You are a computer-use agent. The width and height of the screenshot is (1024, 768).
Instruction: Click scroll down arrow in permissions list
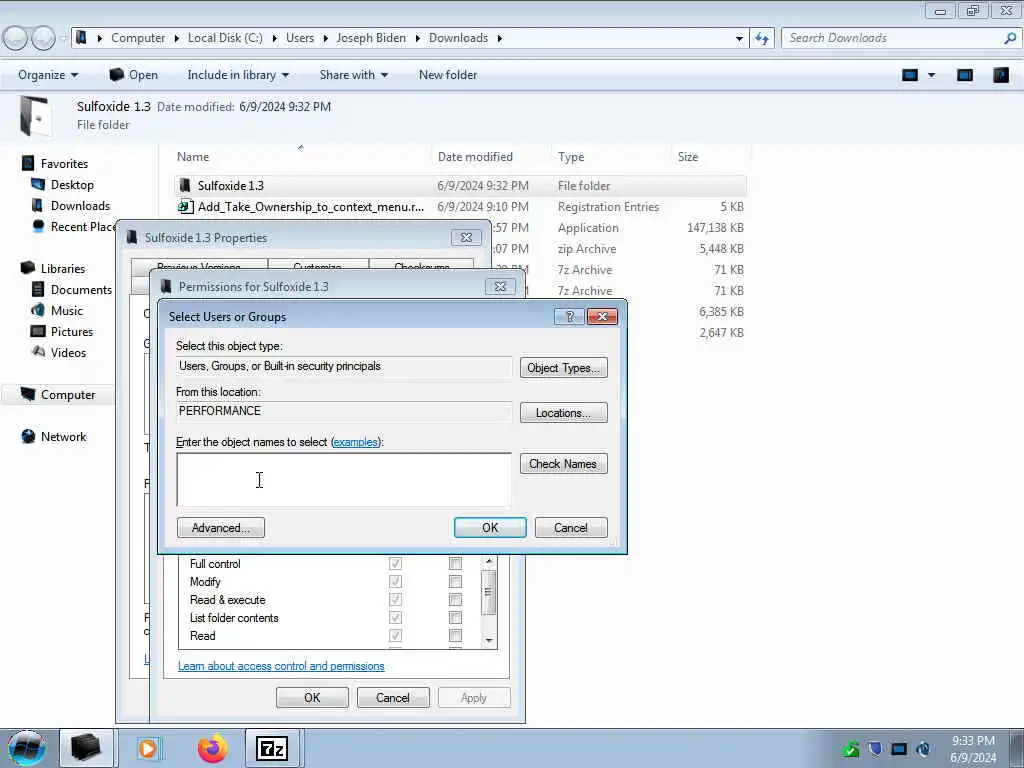(x=489, y=641)
